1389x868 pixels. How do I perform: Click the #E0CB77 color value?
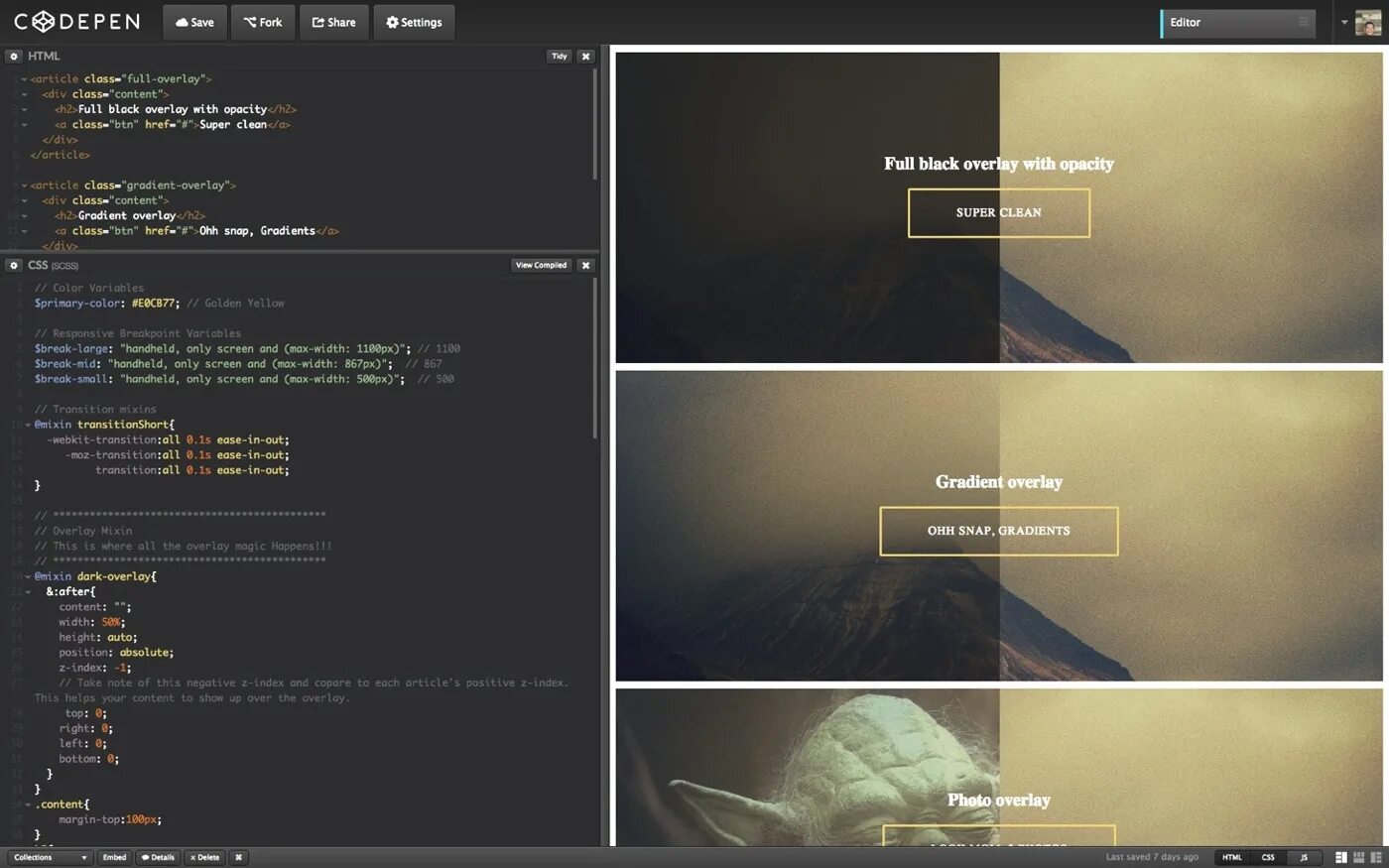coord(153,304)
